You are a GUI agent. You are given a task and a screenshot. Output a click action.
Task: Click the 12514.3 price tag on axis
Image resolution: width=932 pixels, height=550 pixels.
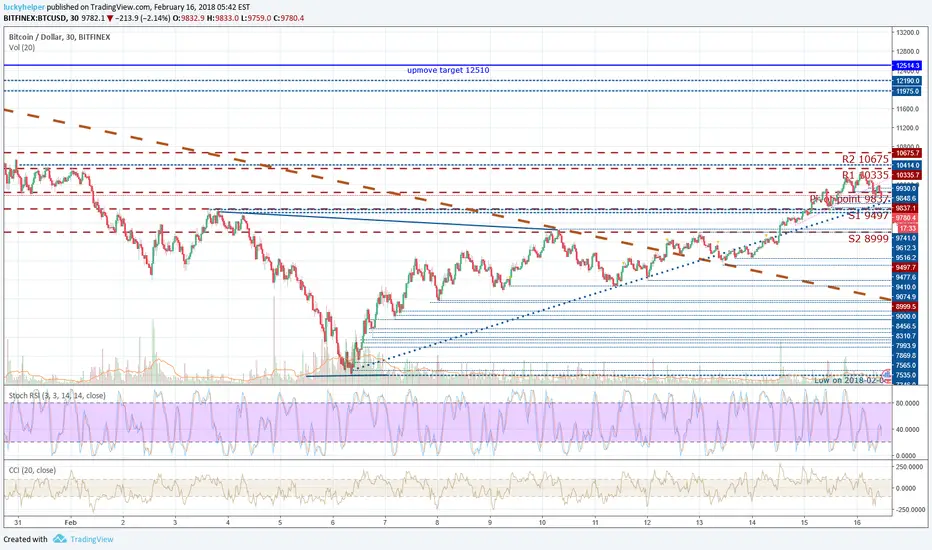pyautogui.click(x=908, y=65)
